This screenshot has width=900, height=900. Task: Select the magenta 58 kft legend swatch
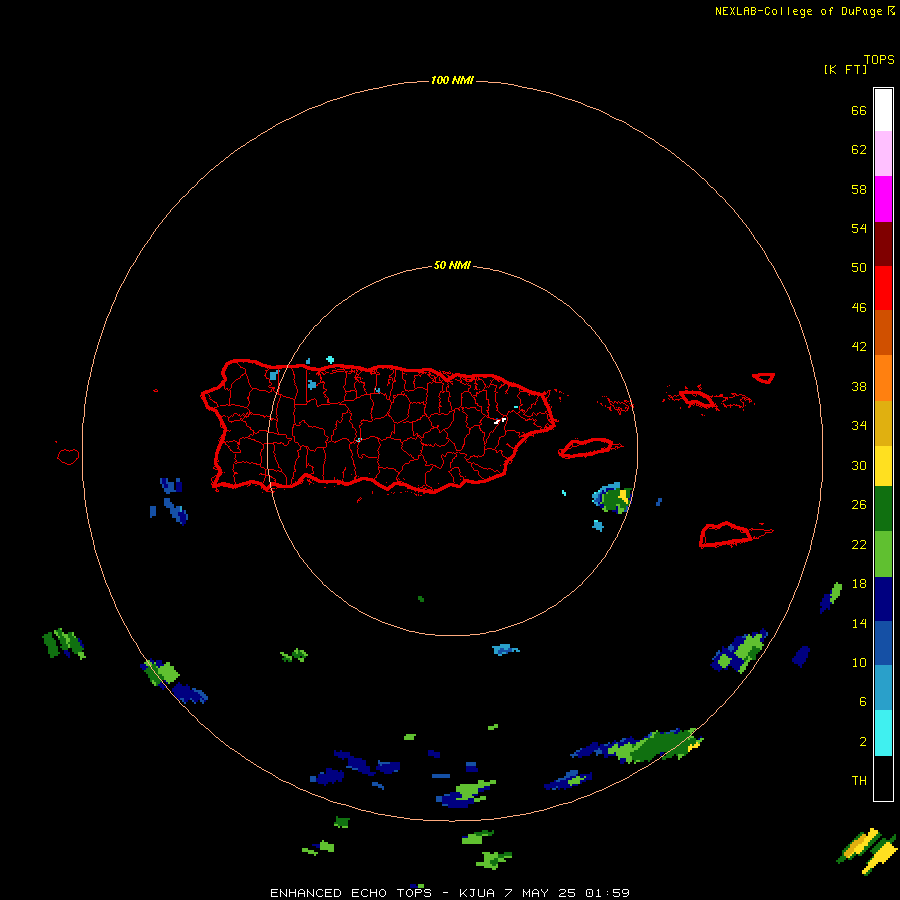click(x=883, y=199)
